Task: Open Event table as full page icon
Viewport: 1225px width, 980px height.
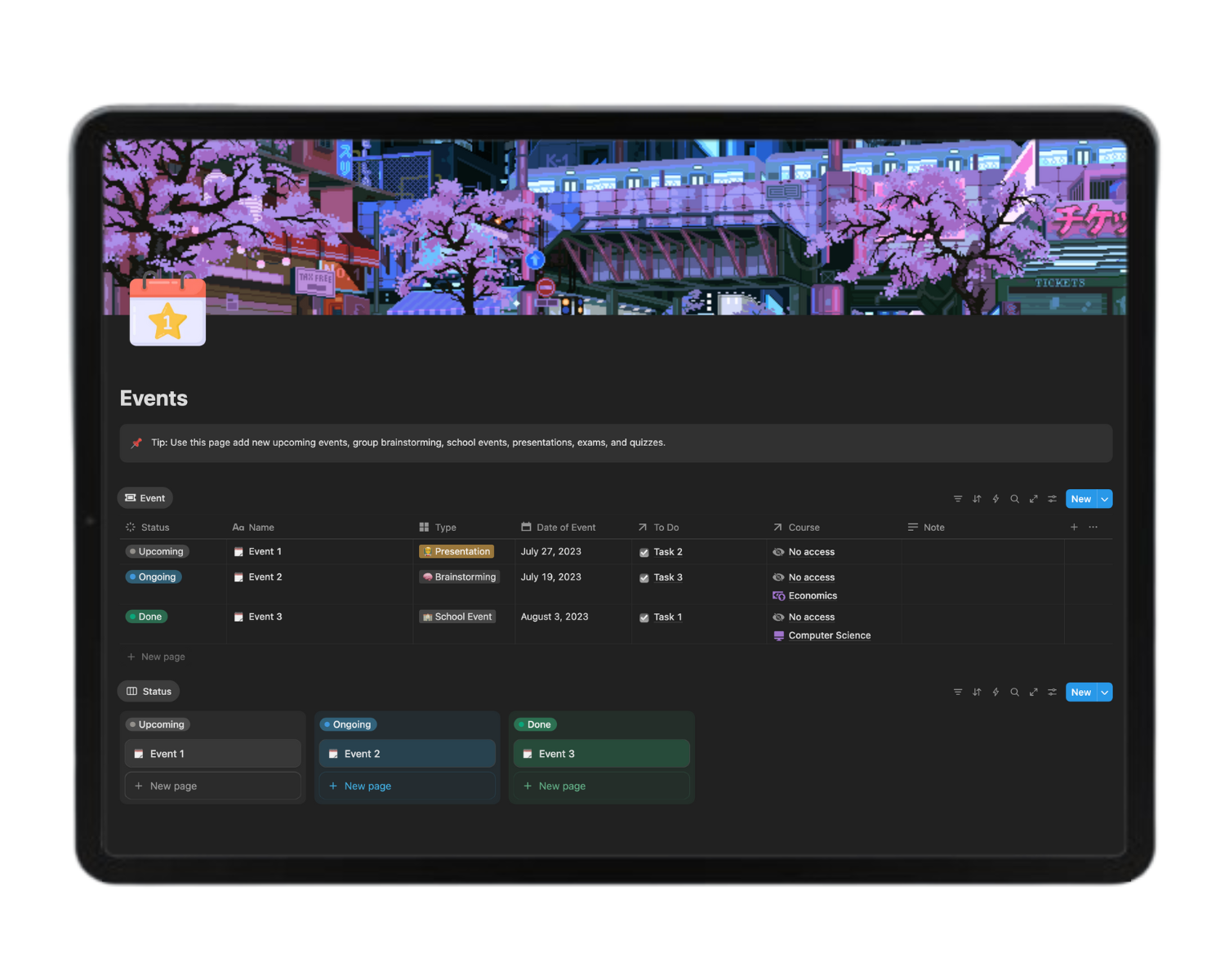Action: tap(1033, 499)
